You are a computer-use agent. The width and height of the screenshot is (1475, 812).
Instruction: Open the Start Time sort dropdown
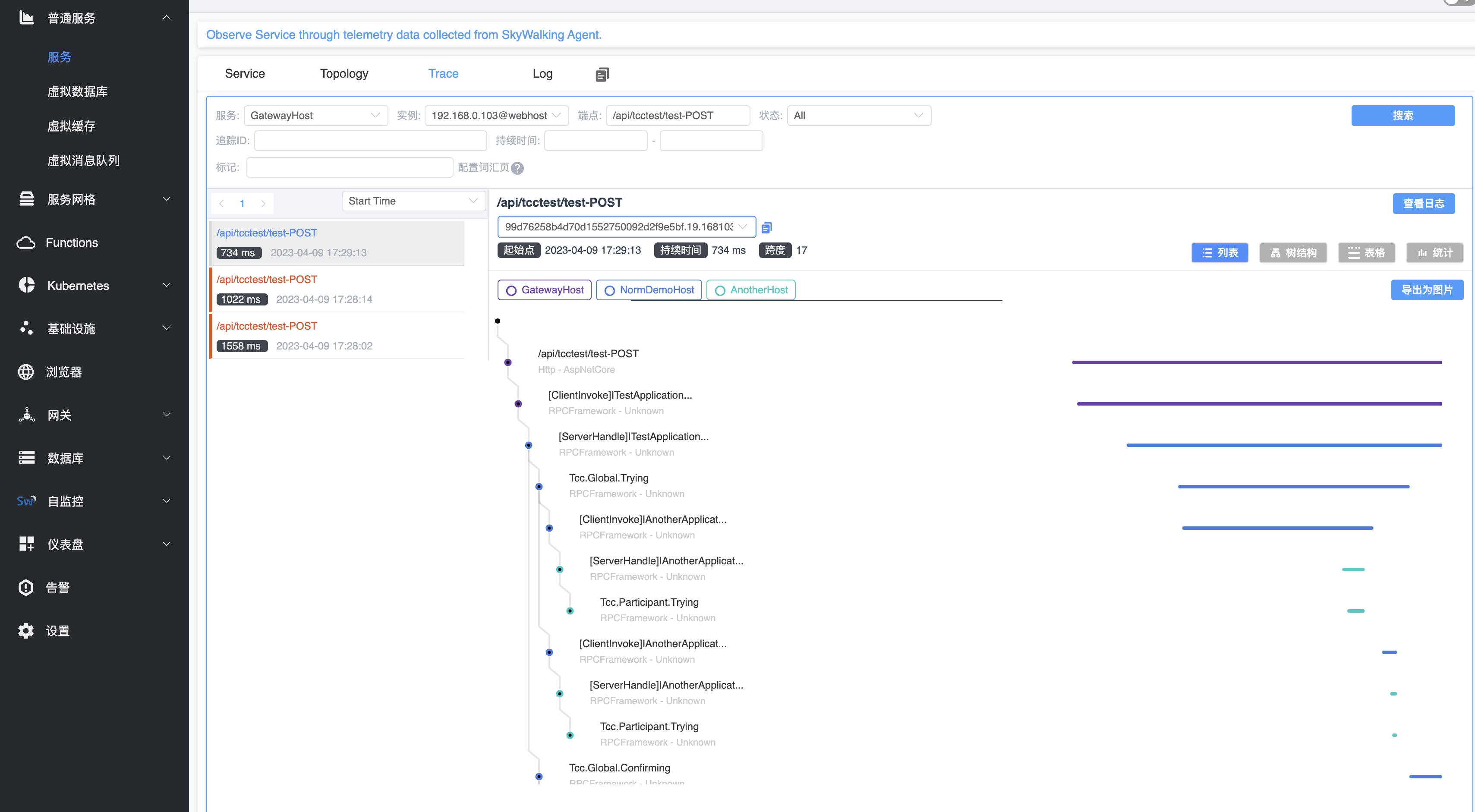point(413,201)
